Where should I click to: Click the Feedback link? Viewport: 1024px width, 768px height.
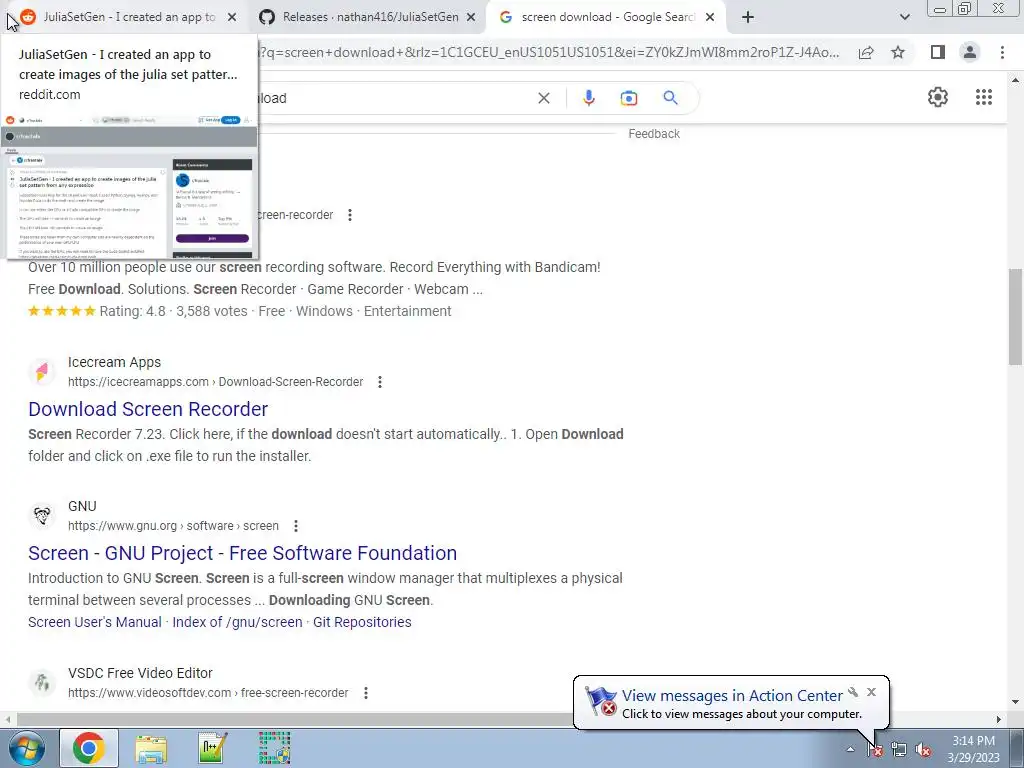pyautogui.click(x=654, y=134)
